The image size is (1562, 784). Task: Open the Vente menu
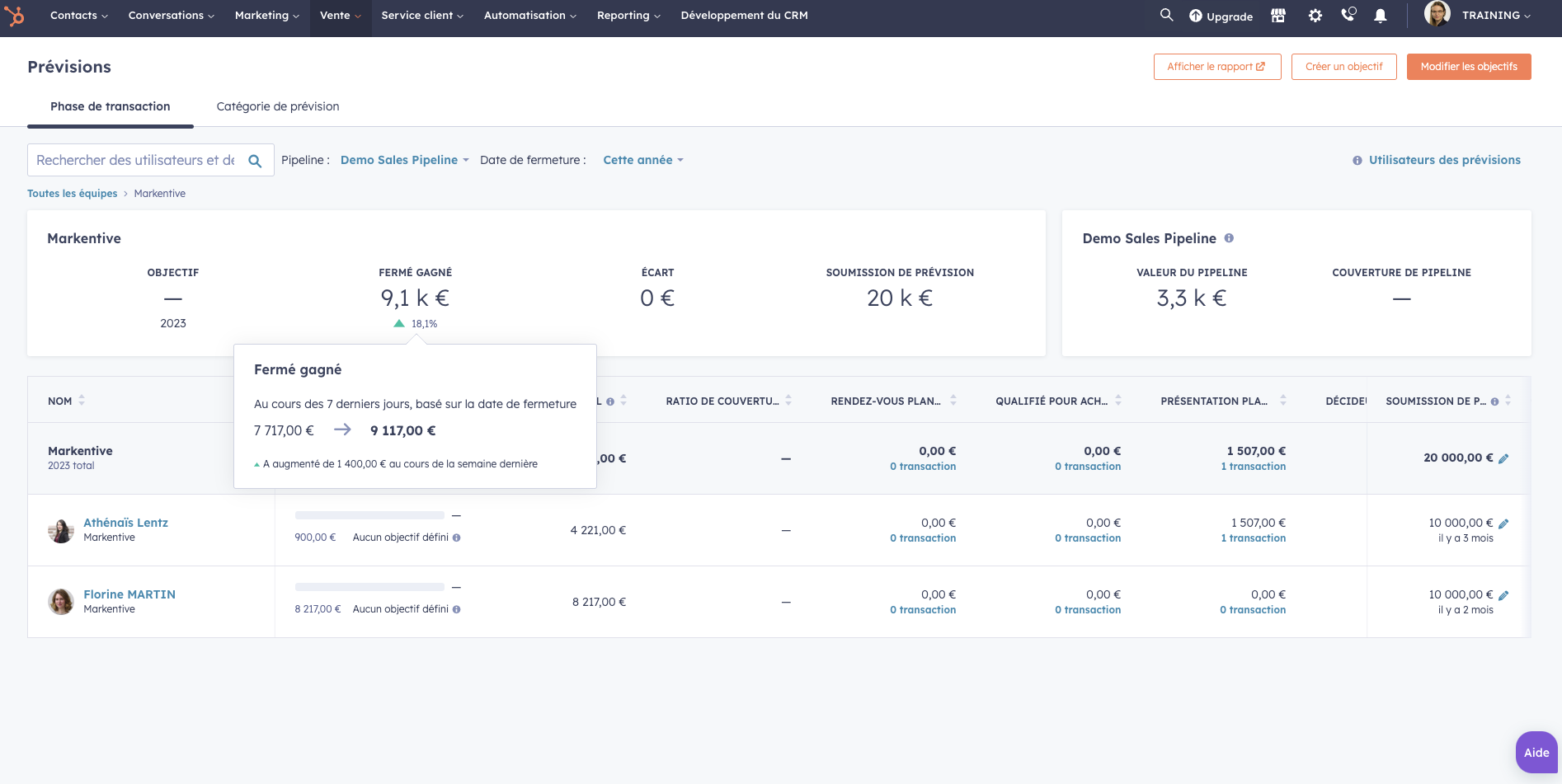point(341,16)
